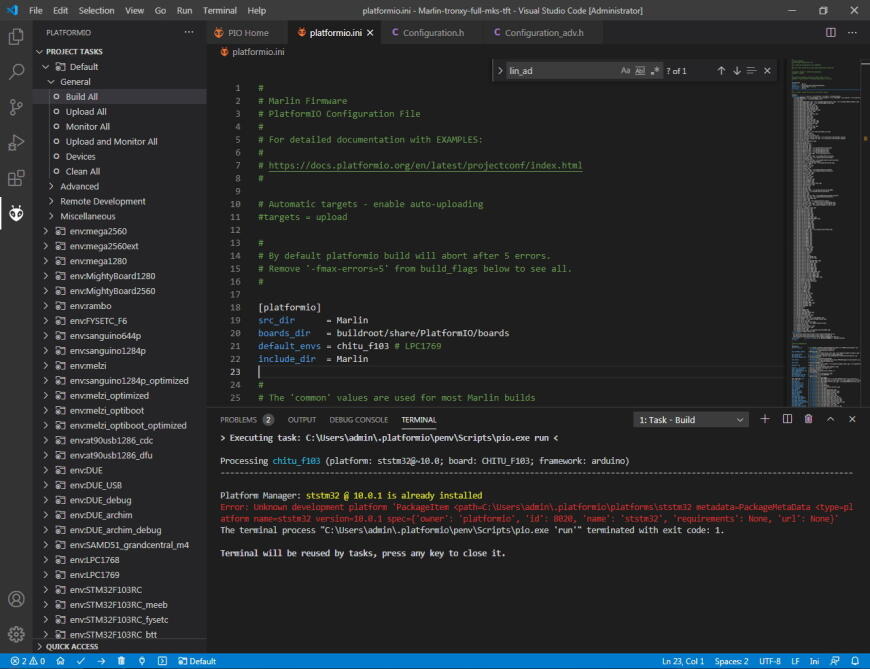
Task: Toggle find in selection
Action: [751, 70]
